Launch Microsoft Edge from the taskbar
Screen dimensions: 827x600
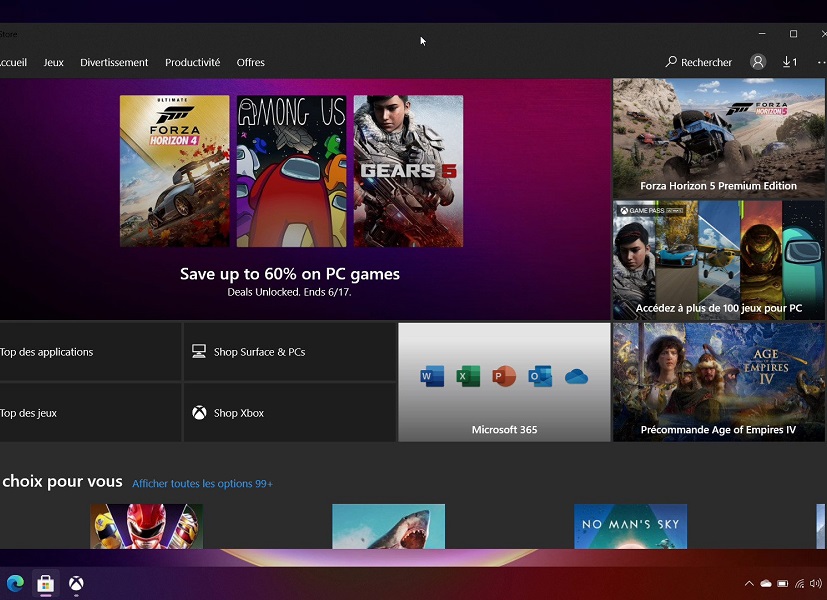point(15,583)
